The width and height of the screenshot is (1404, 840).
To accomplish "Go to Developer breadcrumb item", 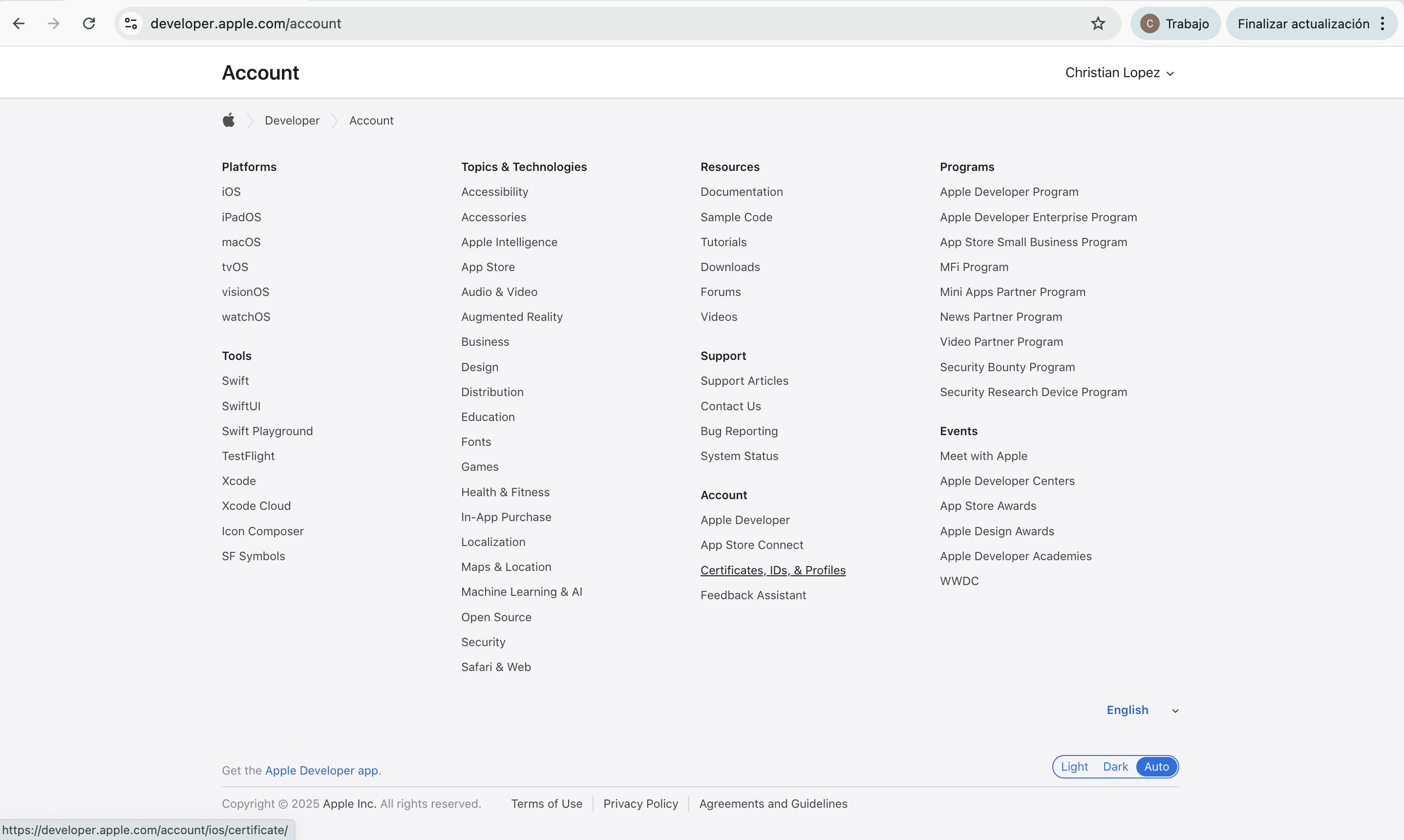I will pyautogui.click(x=292, y=121).
